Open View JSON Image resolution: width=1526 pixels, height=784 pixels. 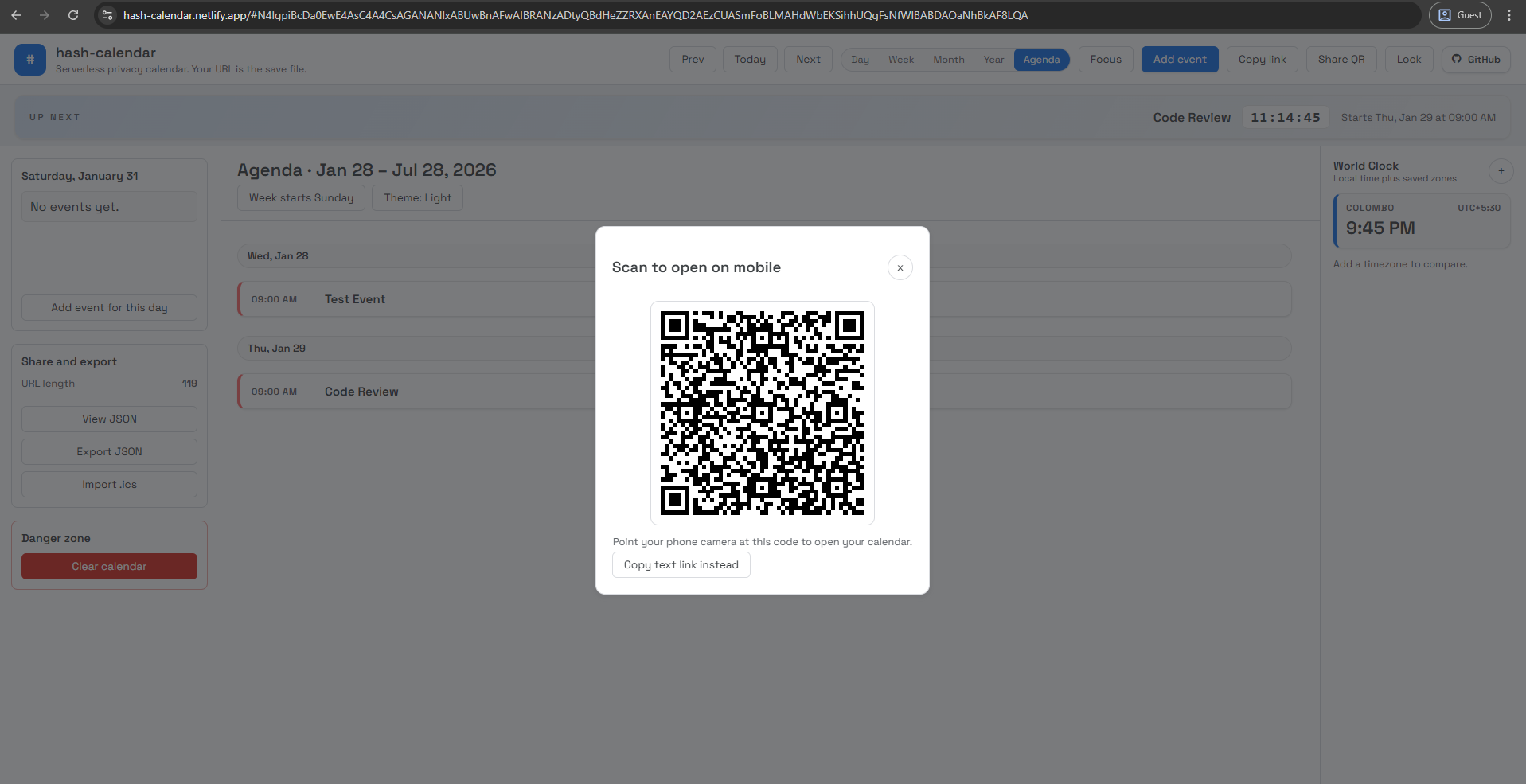pos(109,419)
